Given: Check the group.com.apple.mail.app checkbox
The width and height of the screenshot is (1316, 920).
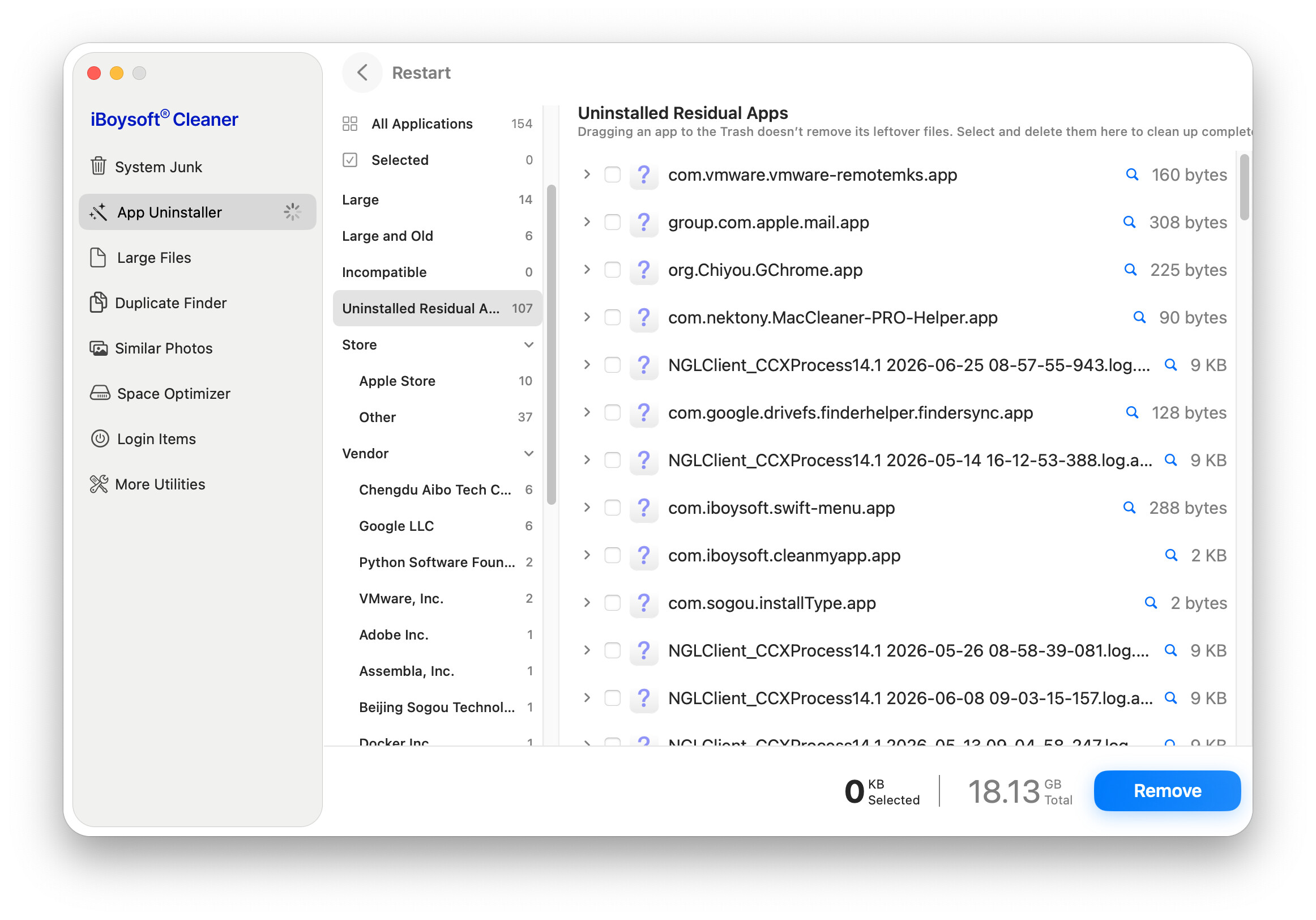Looking at the screenshot, I should click(612, 222).
